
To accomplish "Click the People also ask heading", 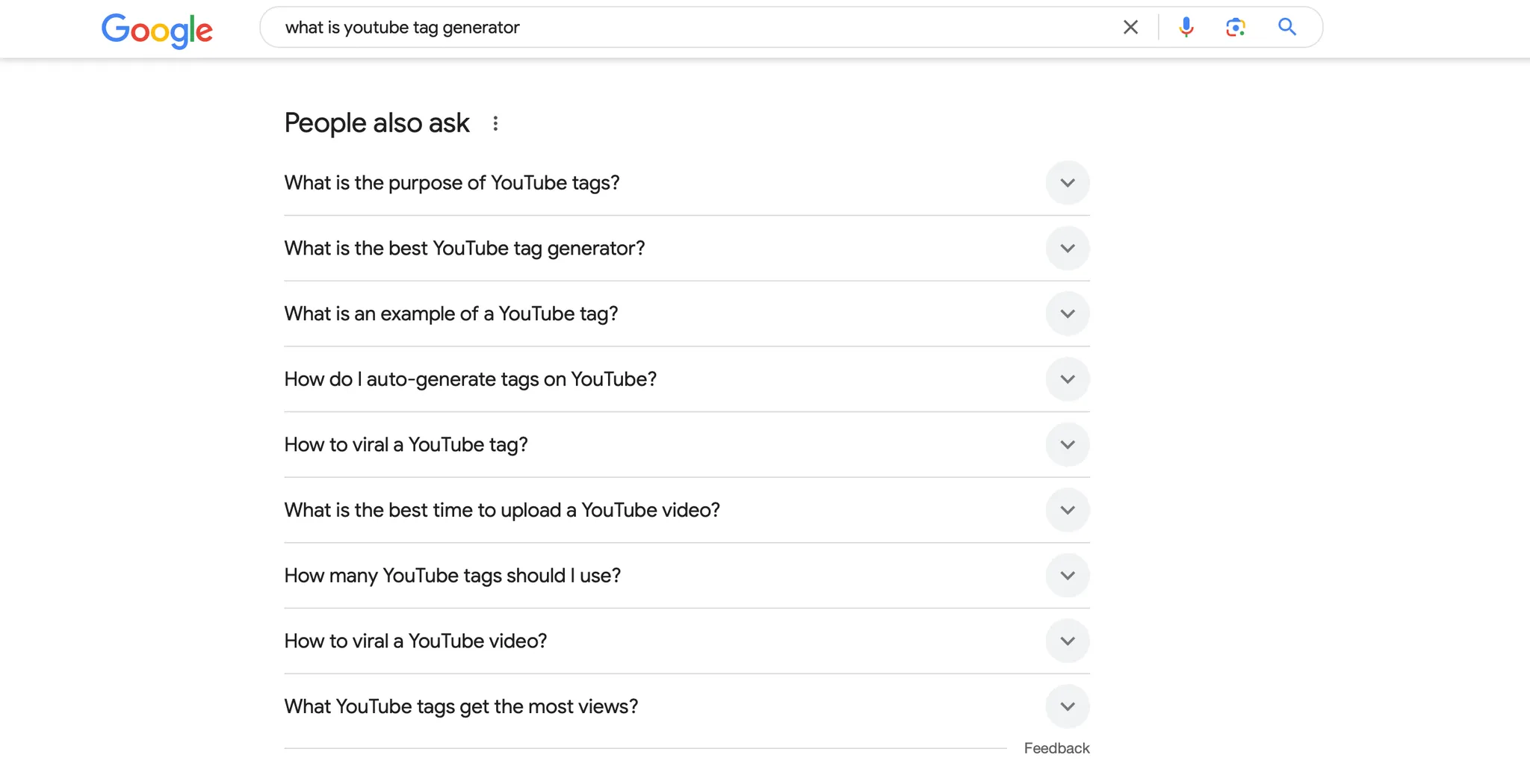I will [377, 123].
